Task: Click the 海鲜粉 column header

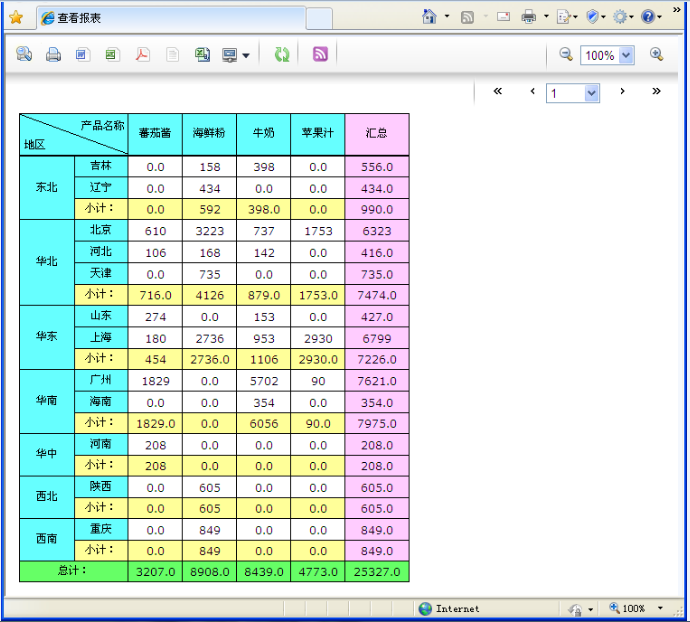Action: click(x=209, y=134)
